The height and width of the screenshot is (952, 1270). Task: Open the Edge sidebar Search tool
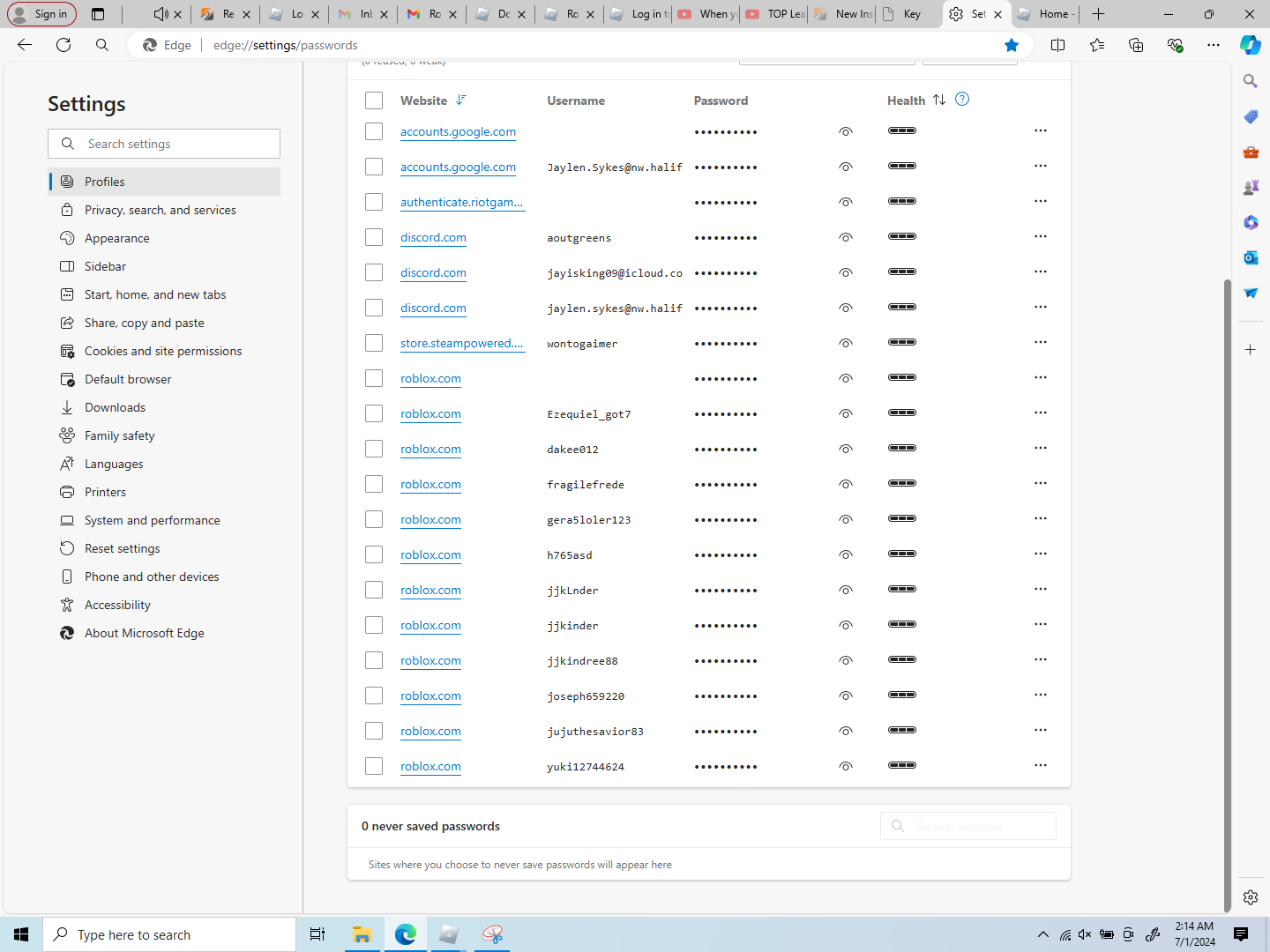[x=1251, y=81]
